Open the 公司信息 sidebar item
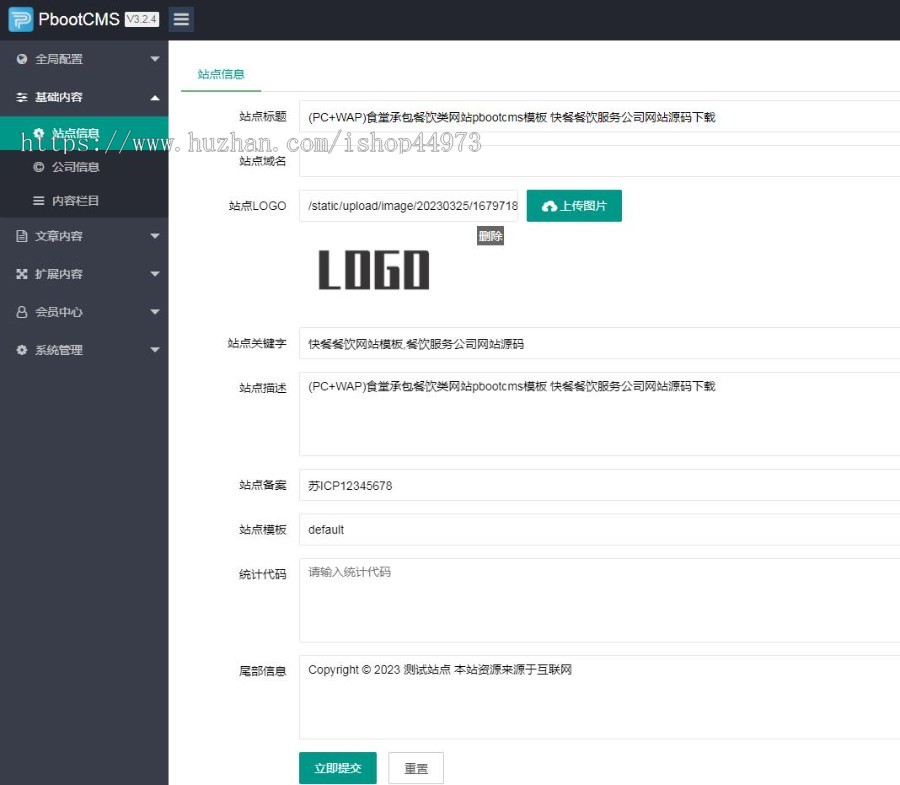The height and width of the screenshot is (785, 900). click(84, 167)
